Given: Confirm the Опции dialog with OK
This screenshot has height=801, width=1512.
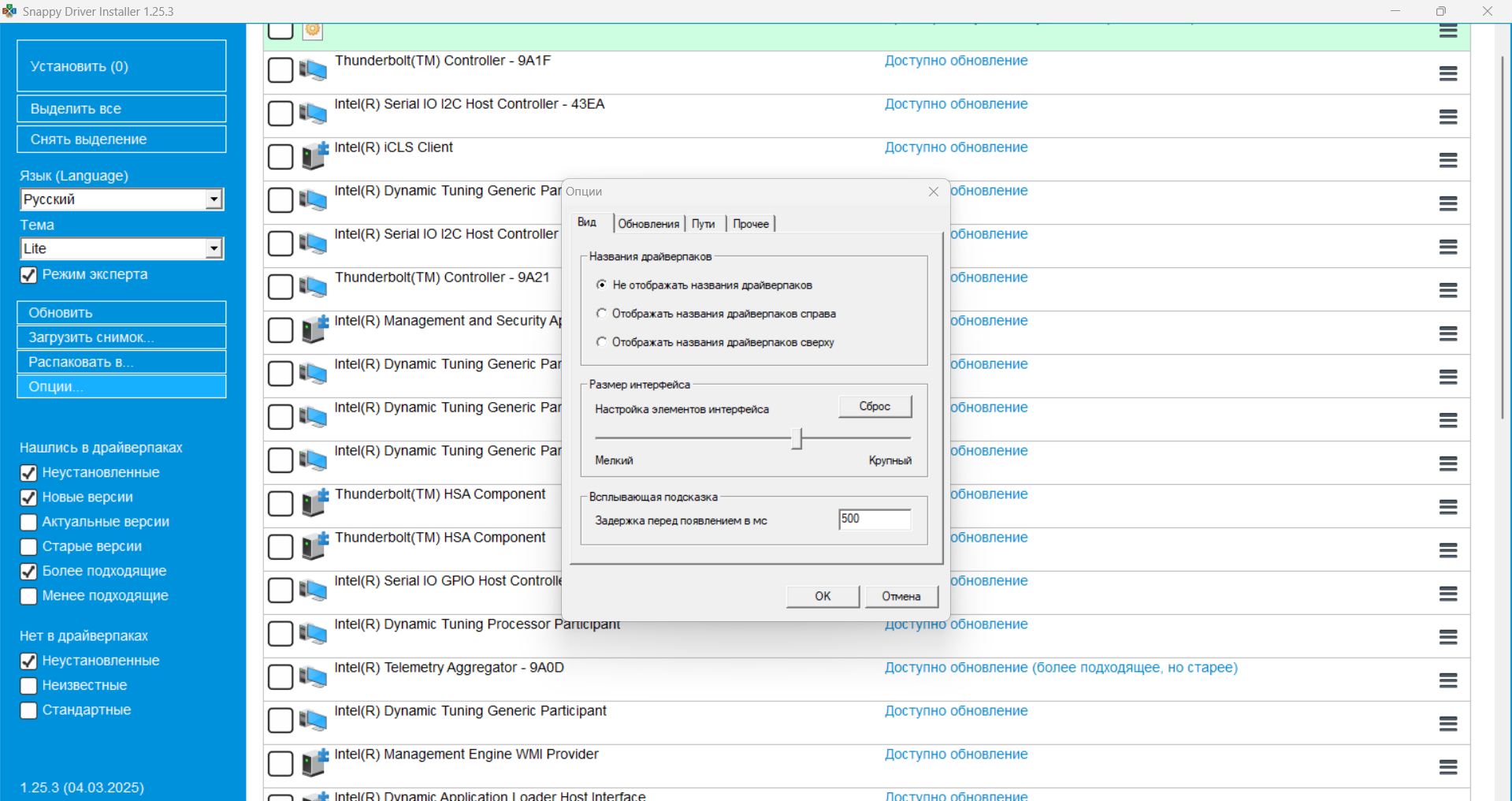Looking at the screenshot, I should pos(823,596).
